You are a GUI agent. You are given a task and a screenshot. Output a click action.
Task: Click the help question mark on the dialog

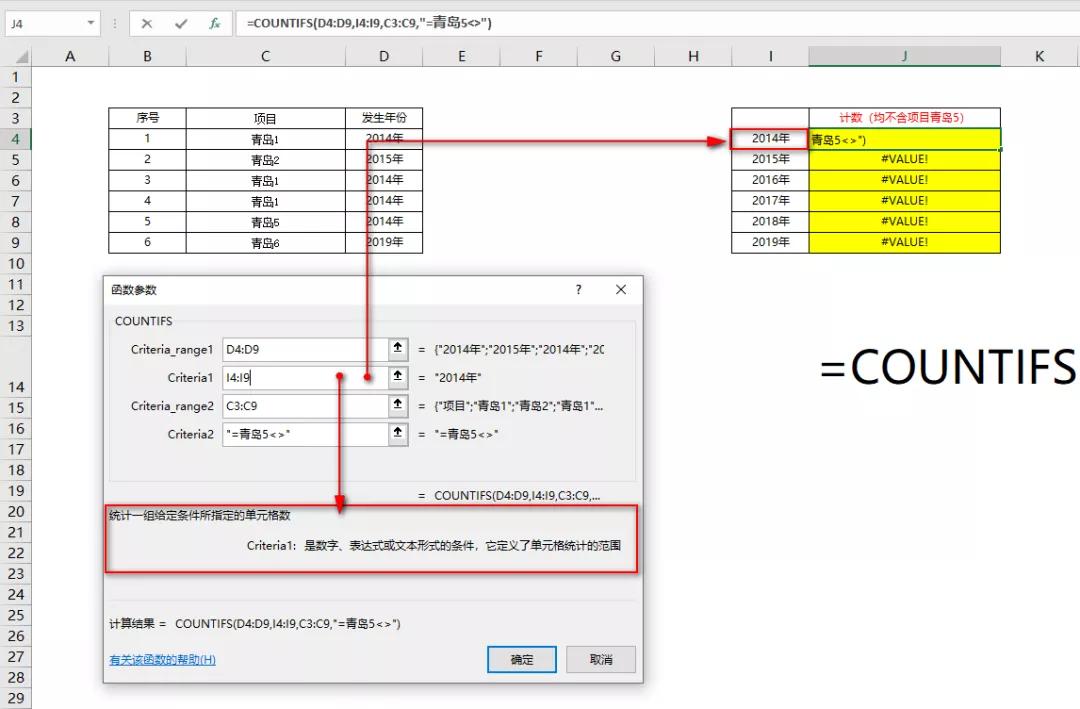click(x=578, y=289)
